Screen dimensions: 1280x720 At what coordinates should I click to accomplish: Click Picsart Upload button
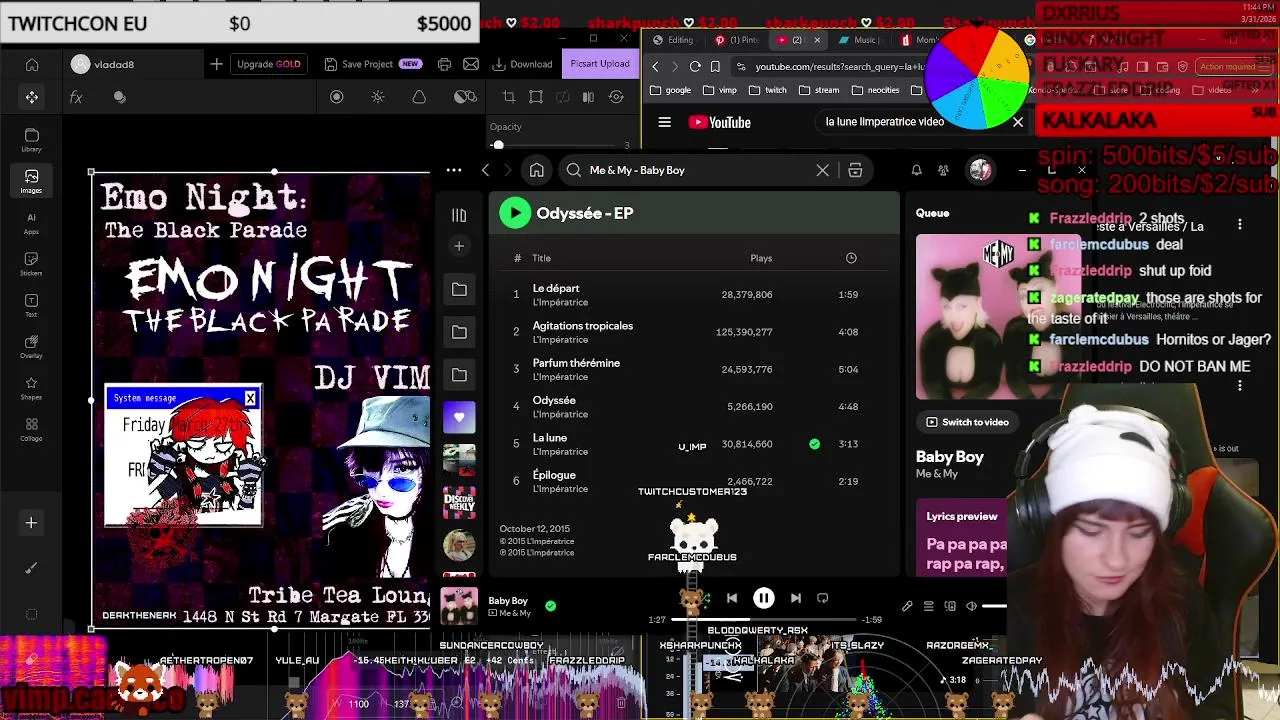tap(599, 64)
